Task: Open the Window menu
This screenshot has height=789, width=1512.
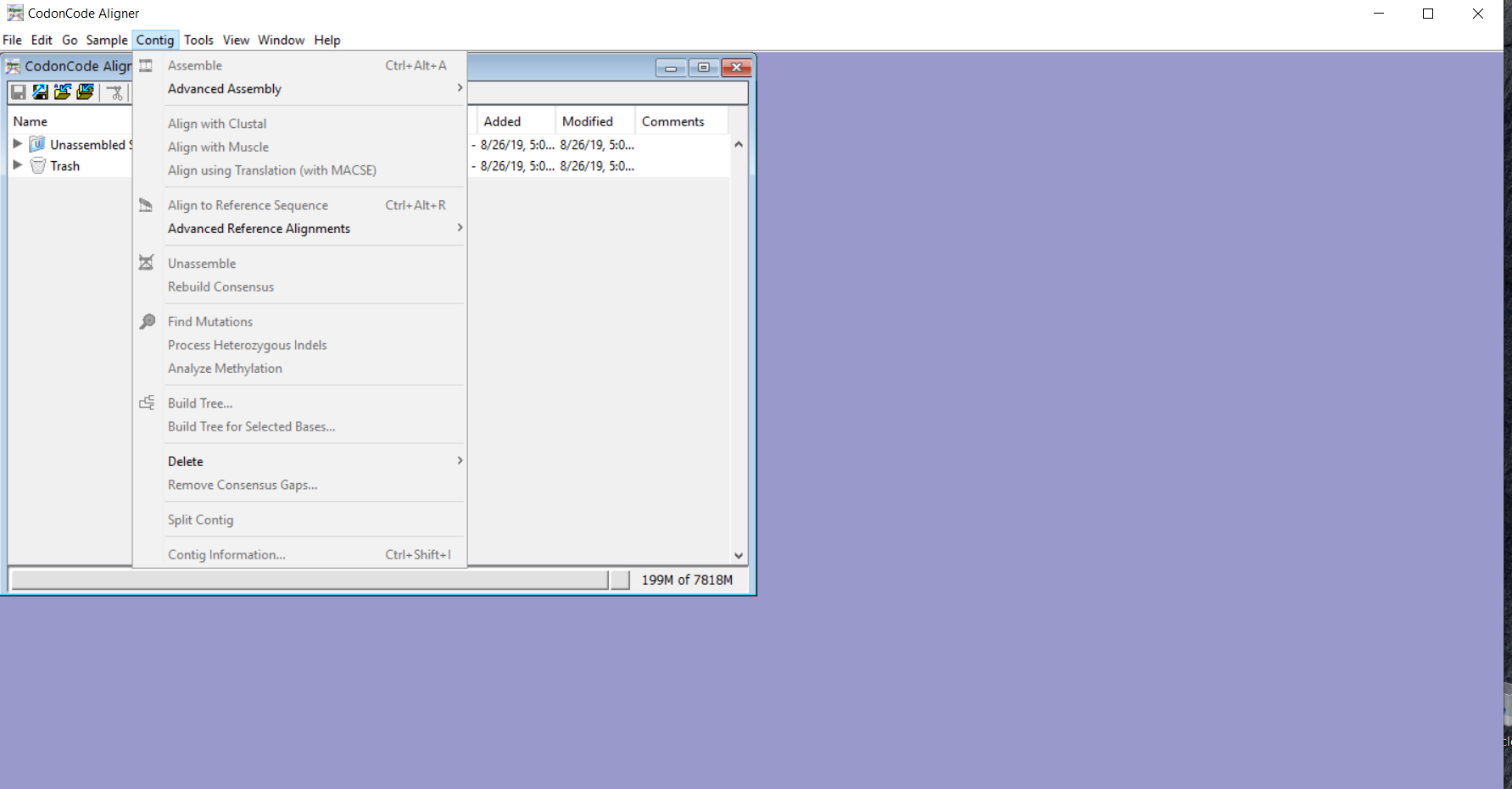Action: (281, 40)
